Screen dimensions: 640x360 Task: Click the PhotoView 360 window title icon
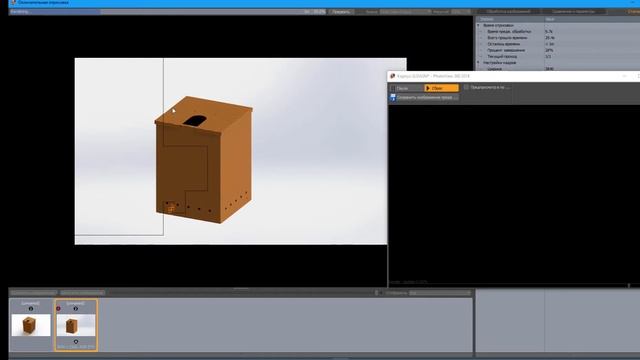tap(392, 76)
